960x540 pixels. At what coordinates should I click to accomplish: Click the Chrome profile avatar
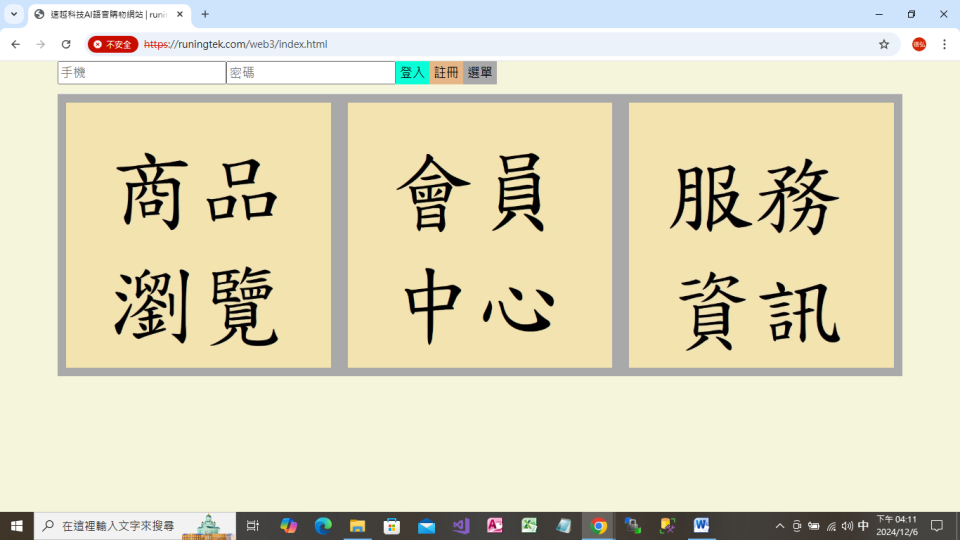click(x=918, y=44)
